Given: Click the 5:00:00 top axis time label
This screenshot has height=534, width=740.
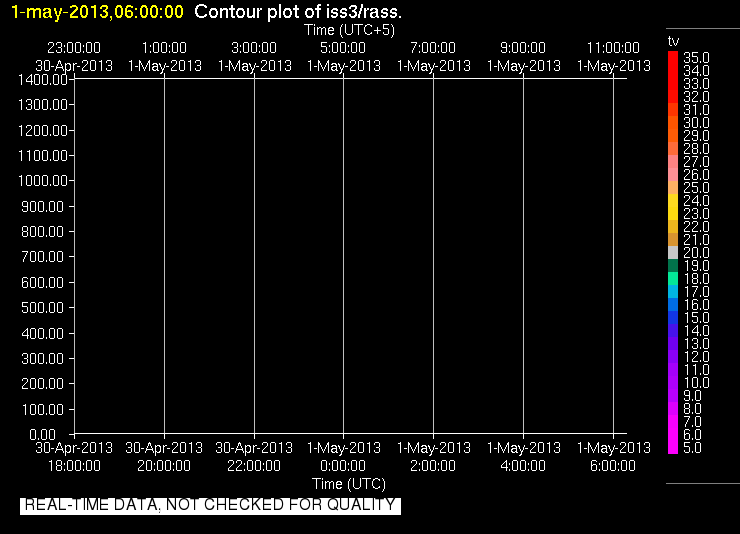Looking at the screenshot, I should (x=343, y=48).
